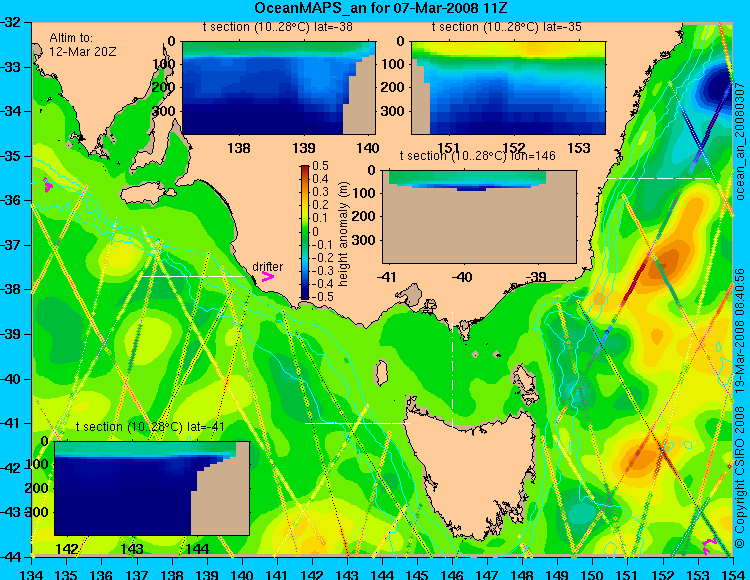
Task: Click the 'drifter' label on the map
Action: click(267, 267)
